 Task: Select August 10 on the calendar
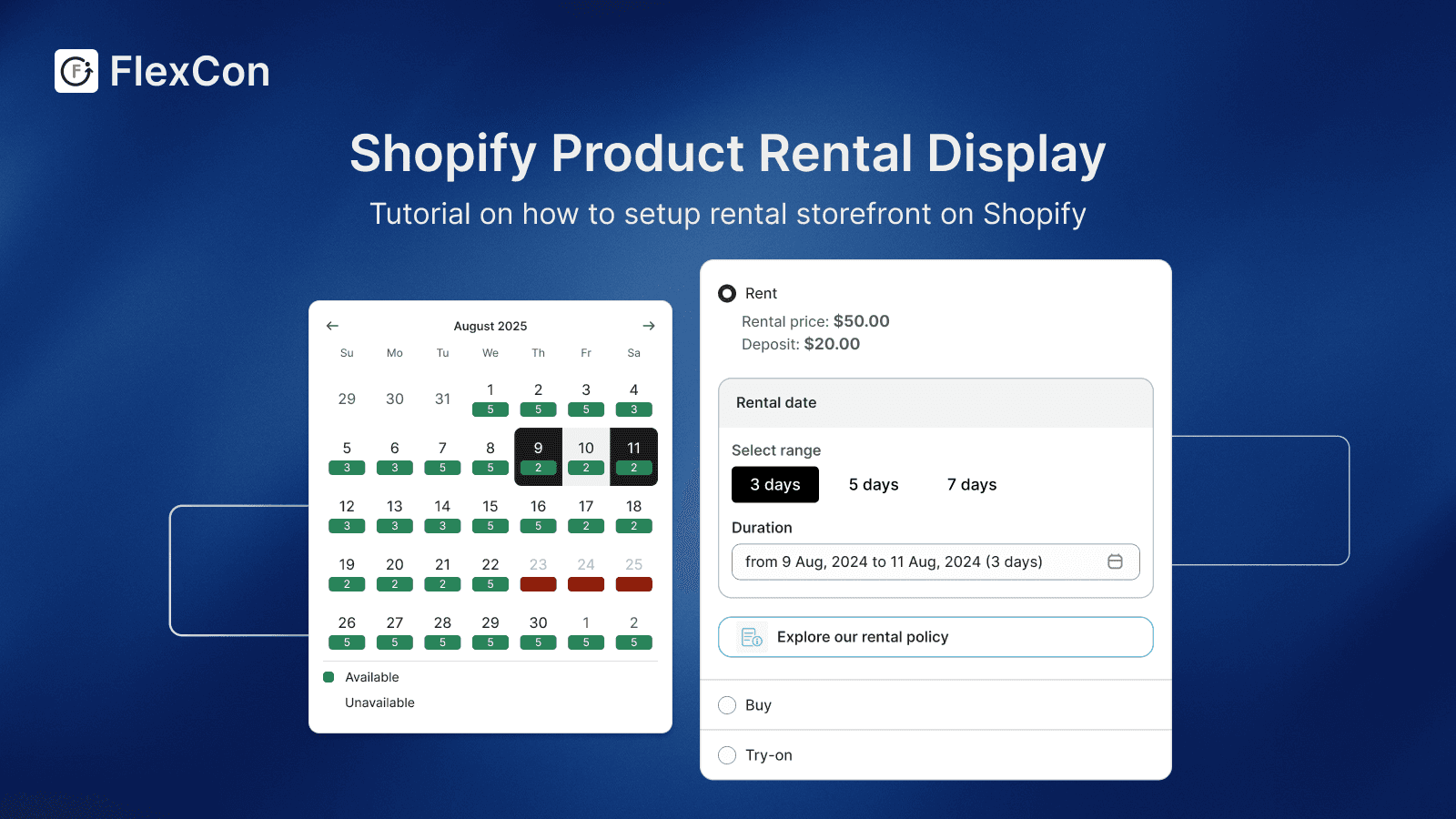(586, 457)
